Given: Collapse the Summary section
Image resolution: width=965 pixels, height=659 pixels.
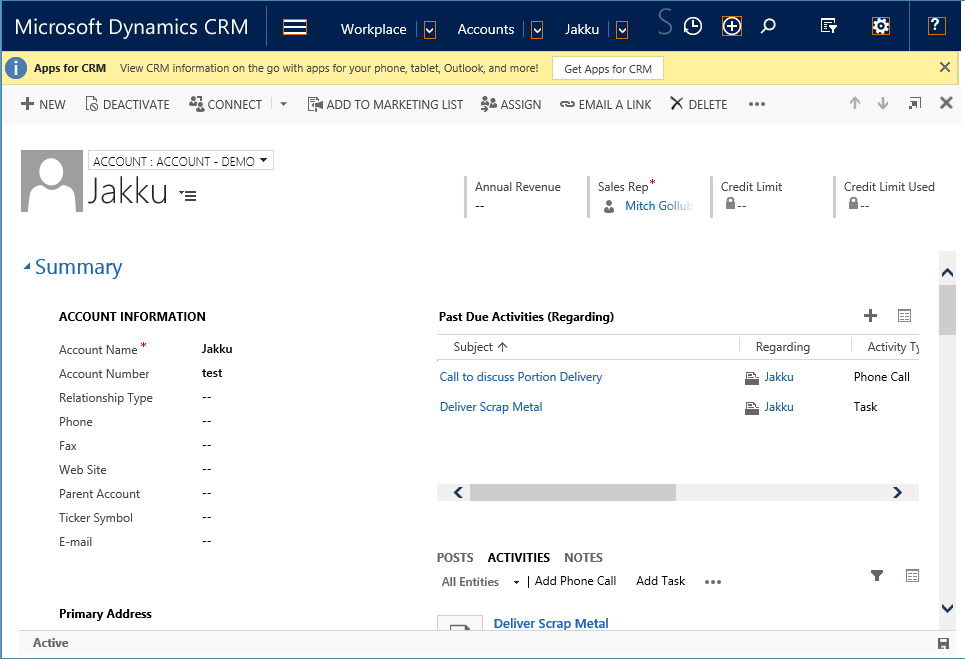Looking at the screenshot, I should click(x=73, y=267).
